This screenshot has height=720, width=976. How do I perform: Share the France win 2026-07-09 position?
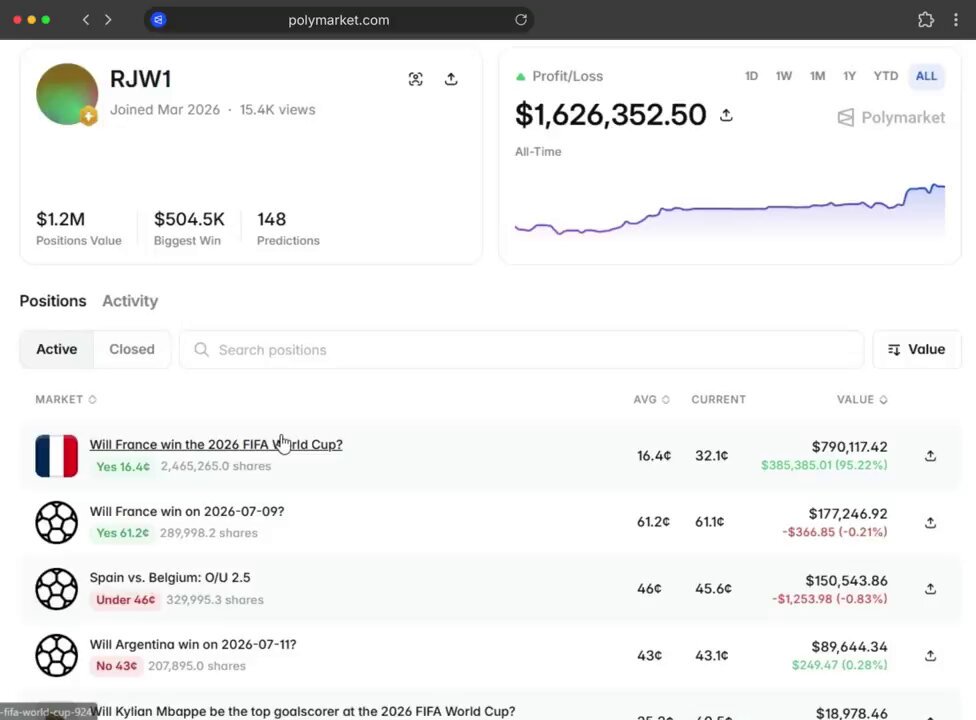(930, 523)
